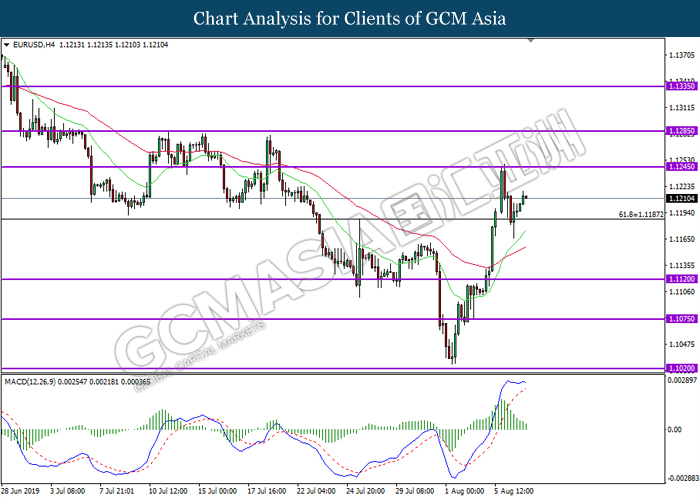Select the 1.12450 price level label
The height and width of the screenshot is (500, 700).
[x=681, y=167]
